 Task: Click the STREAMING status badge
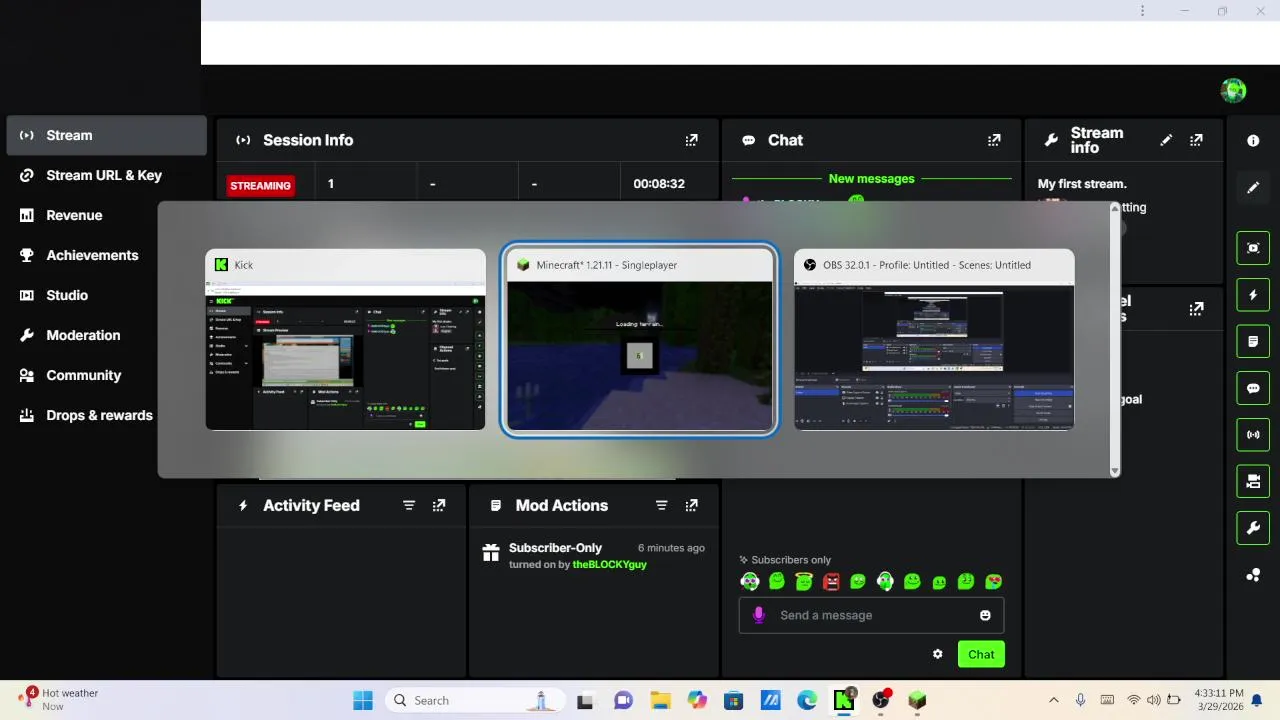pyautogui.click(x=260, y=185)
